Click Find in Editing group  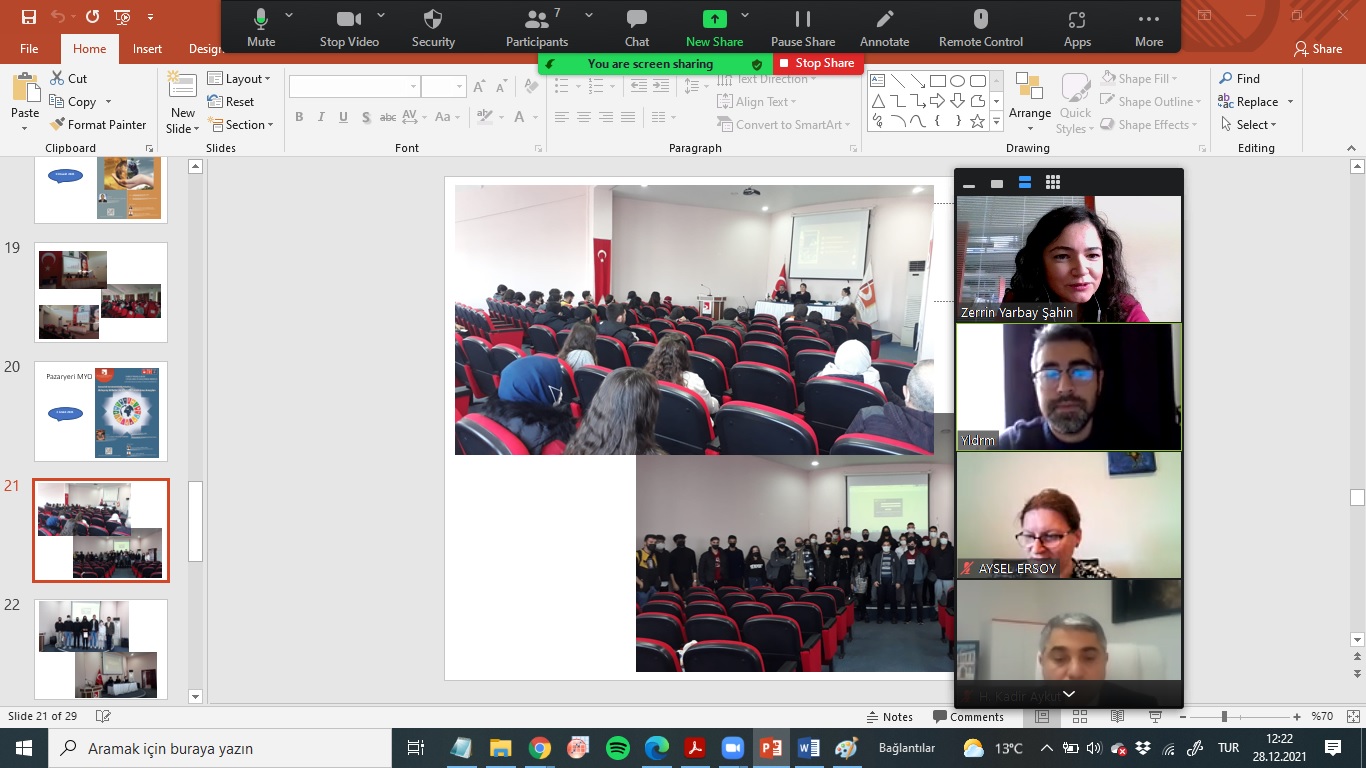1239,78
